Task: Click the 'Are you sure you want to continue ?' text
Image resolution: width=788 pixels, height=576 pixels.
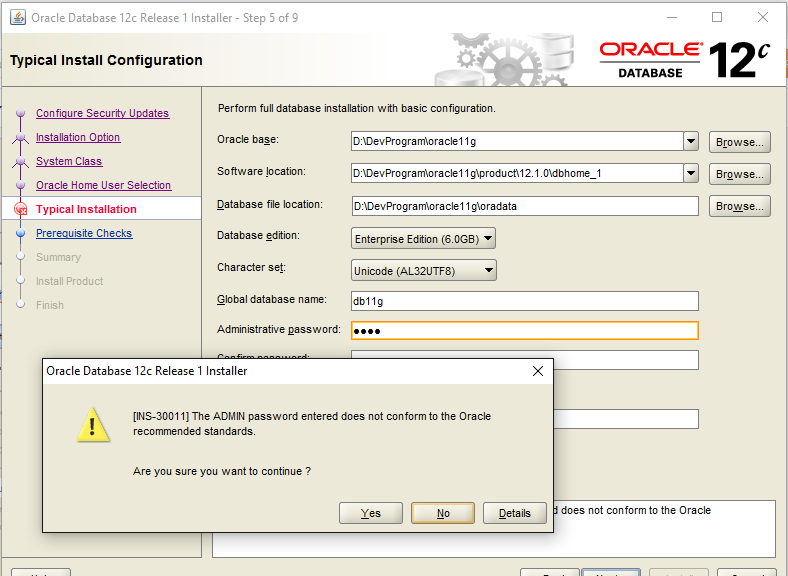Action: (222, 471)
